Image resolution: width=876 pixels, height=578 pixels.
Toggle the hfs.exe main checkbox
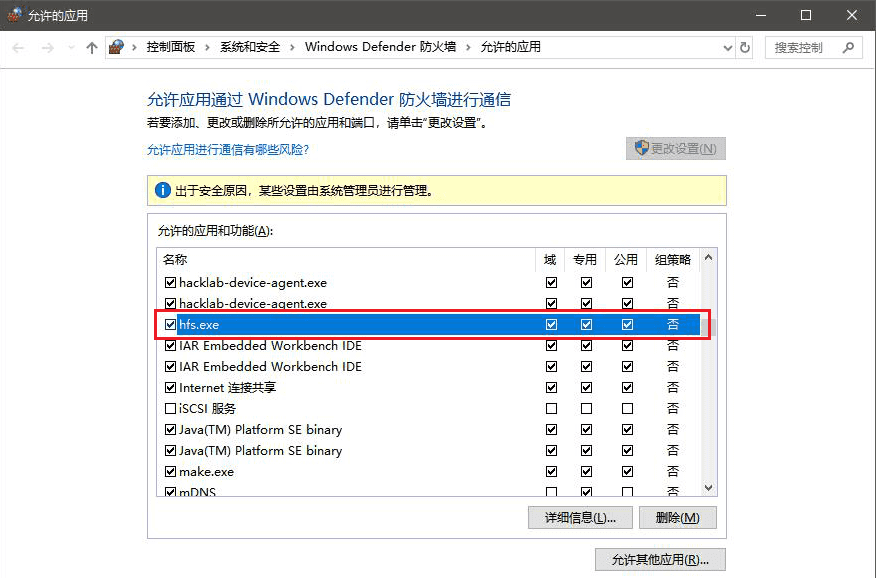pos(170,324)
